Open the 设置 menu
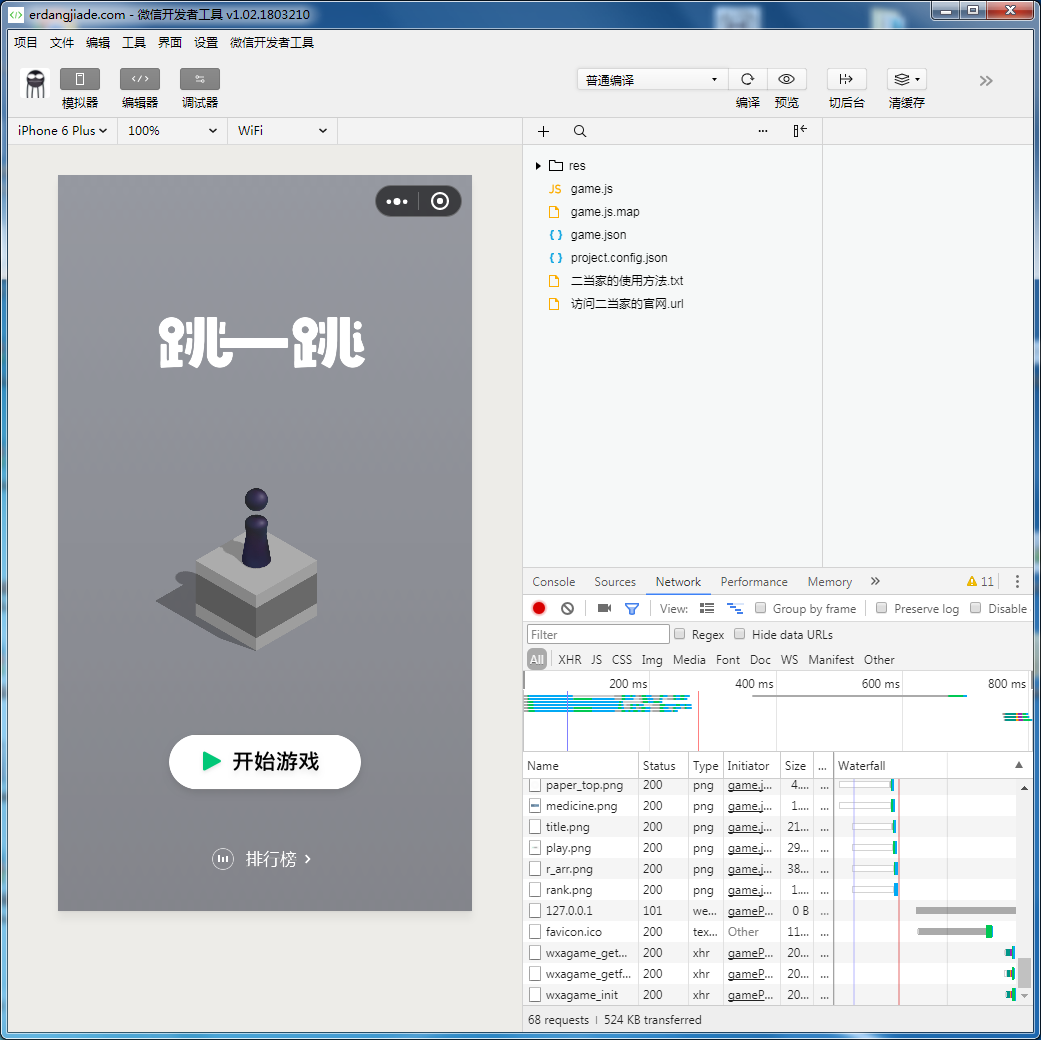 click(x=206, y=43)
